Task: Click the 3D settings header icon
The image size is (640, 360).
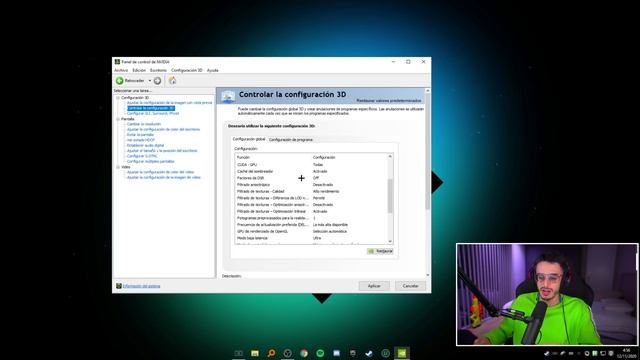Action: tap(228, 96)
